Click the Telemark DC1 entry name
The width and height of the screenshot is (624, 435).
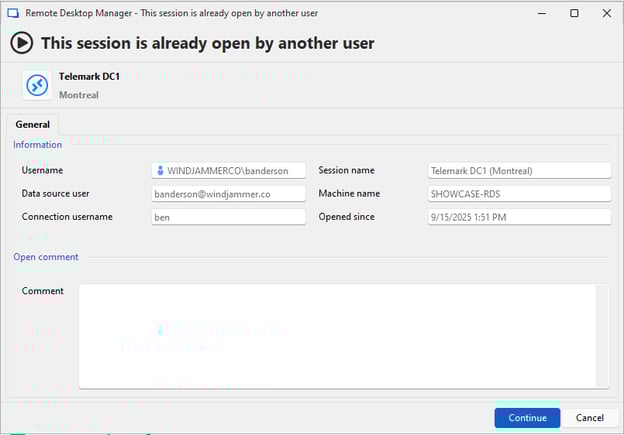[89, 77]
